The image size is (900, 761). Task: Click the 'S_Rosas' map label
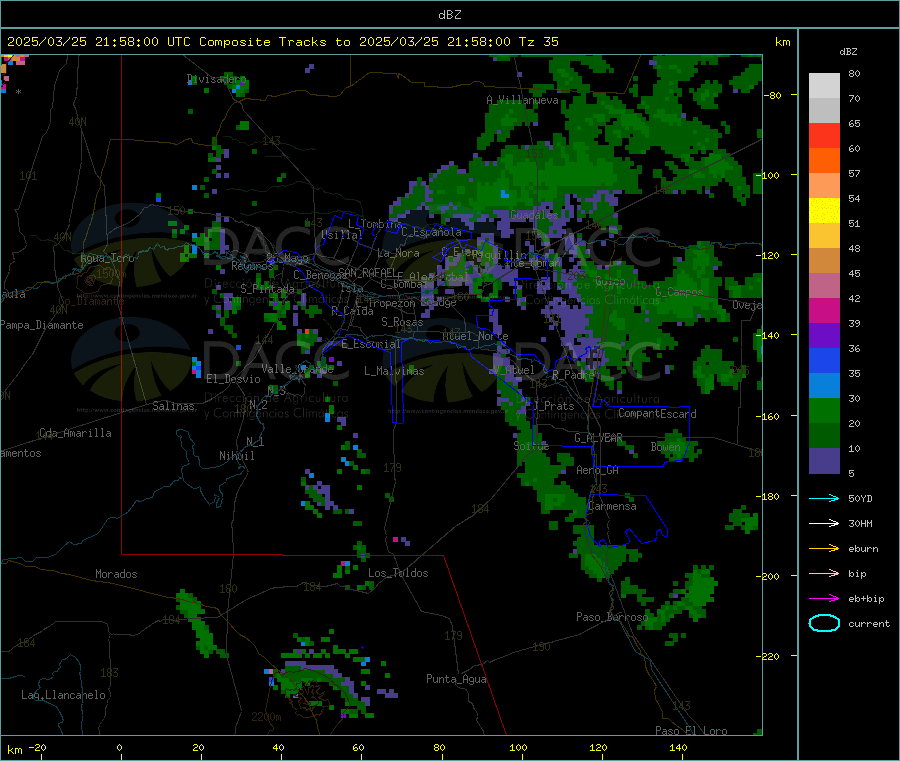point(402,323)
